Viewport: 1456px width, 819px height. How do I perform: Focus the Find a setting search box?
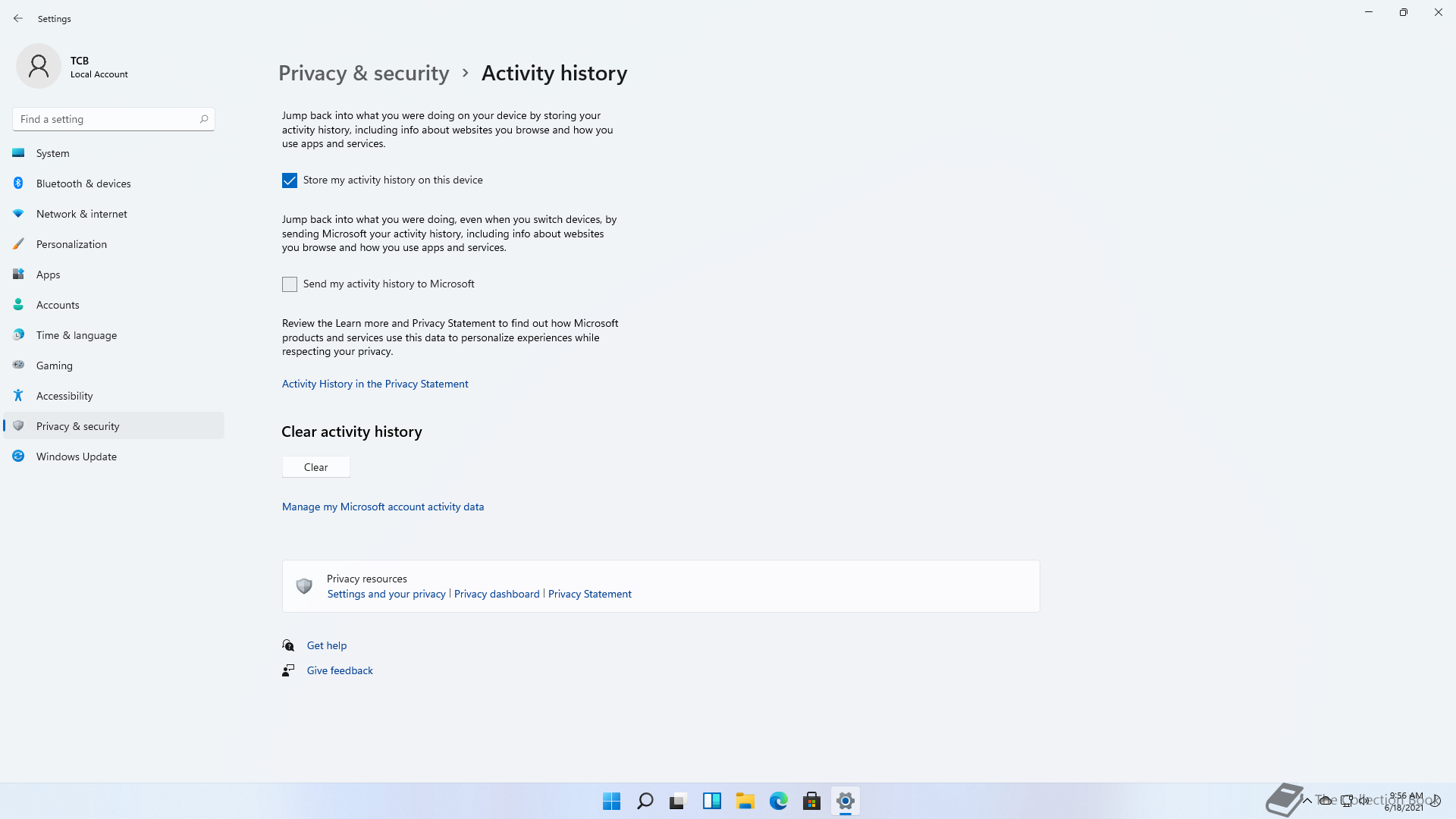click(x=106, y=119)
